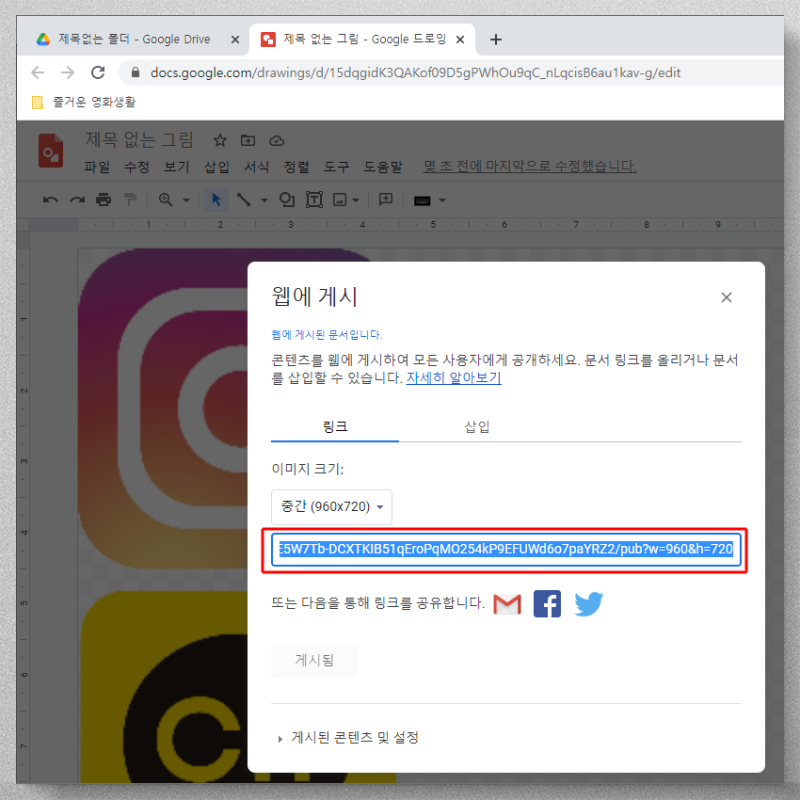Open the move-to-folder icon
Viewport: 800px width, 800px height.
click(248, 140)
